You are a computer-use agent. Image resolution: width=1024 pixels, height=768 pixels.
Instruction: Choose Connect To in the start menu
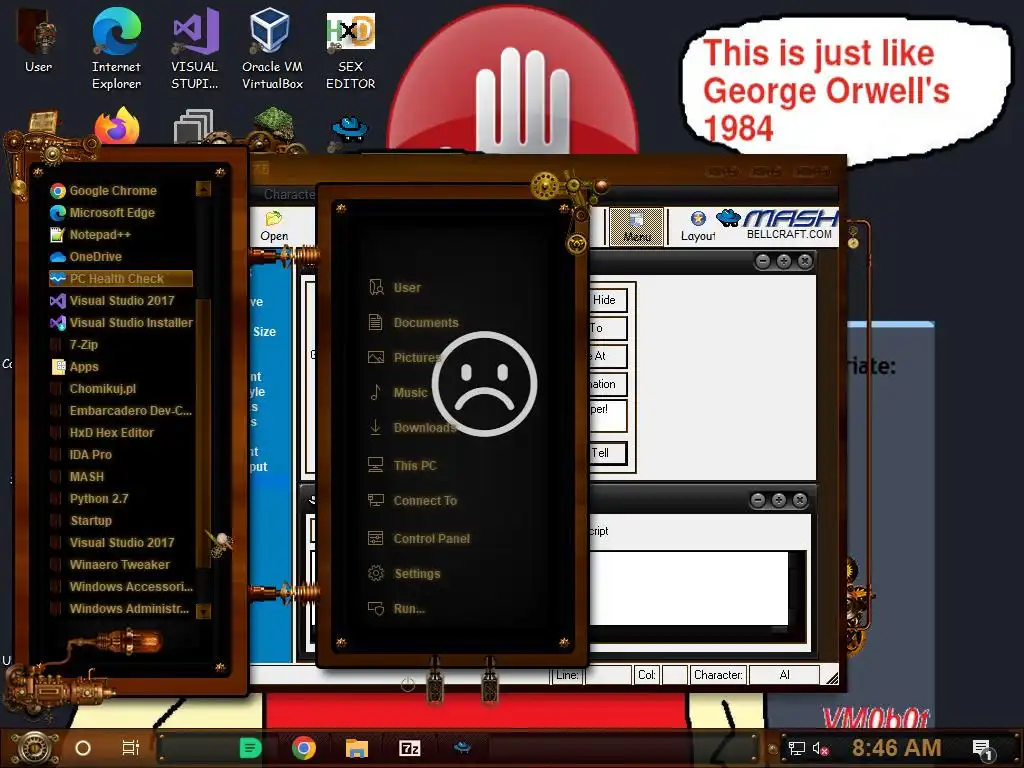tap(413, 501)
